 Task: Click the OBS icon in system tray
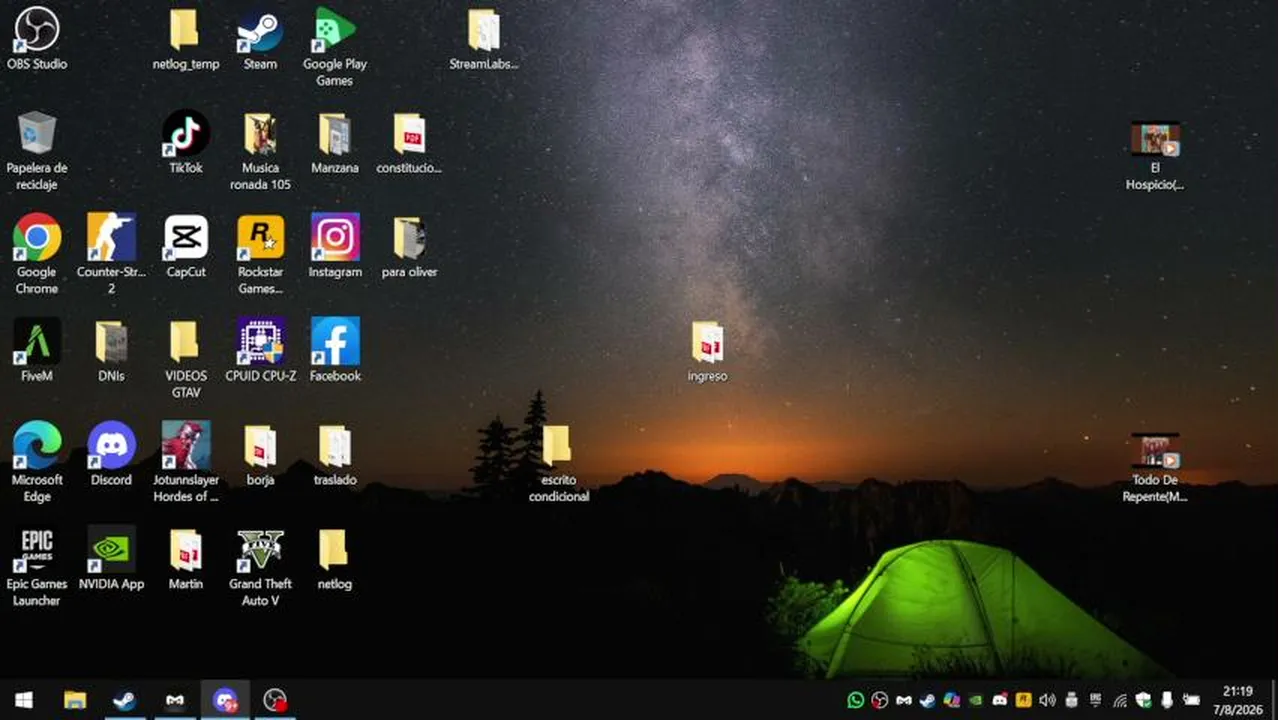[880, 700]
